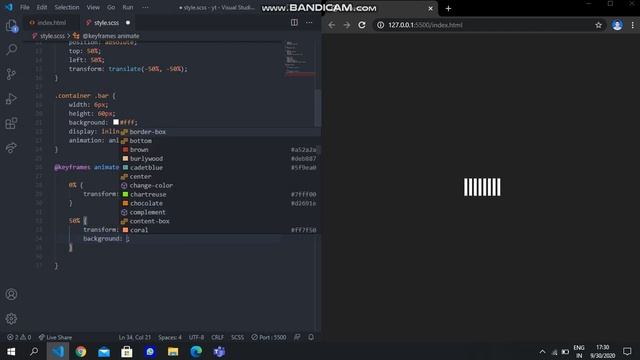This screenshot has width=640, height=360.
Task: Open the Selection menu
Action: pos(67,7)
